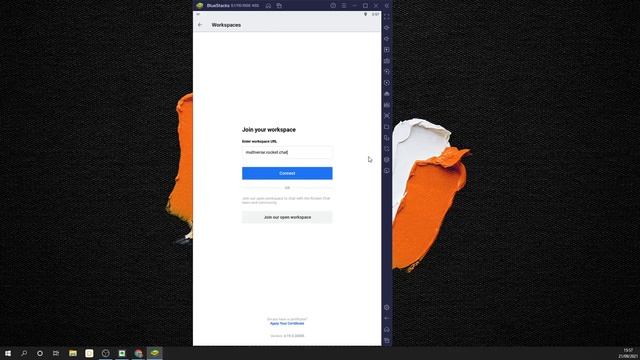640x360 pixels.
Task: Open BlueStacks home icon in title bar
Action: click(268, 6)
